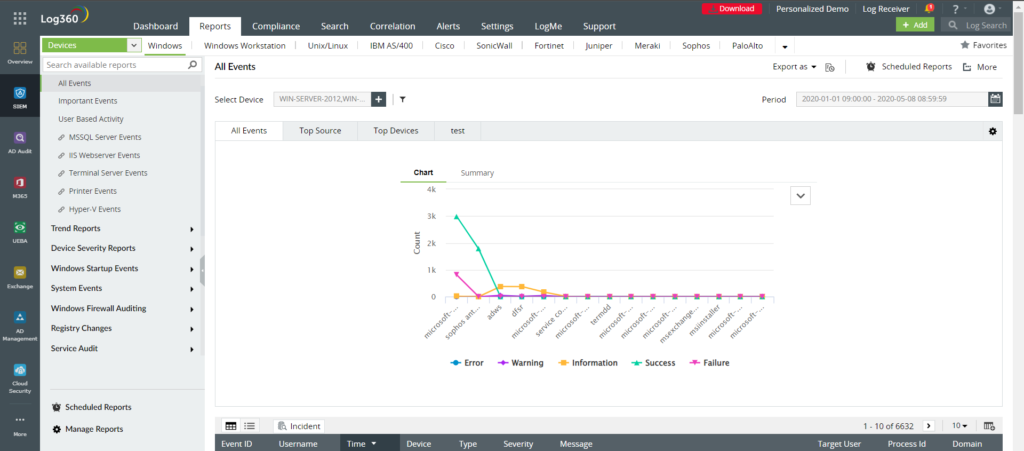Select the SIEM sidebar icon

tap(20, 96)
